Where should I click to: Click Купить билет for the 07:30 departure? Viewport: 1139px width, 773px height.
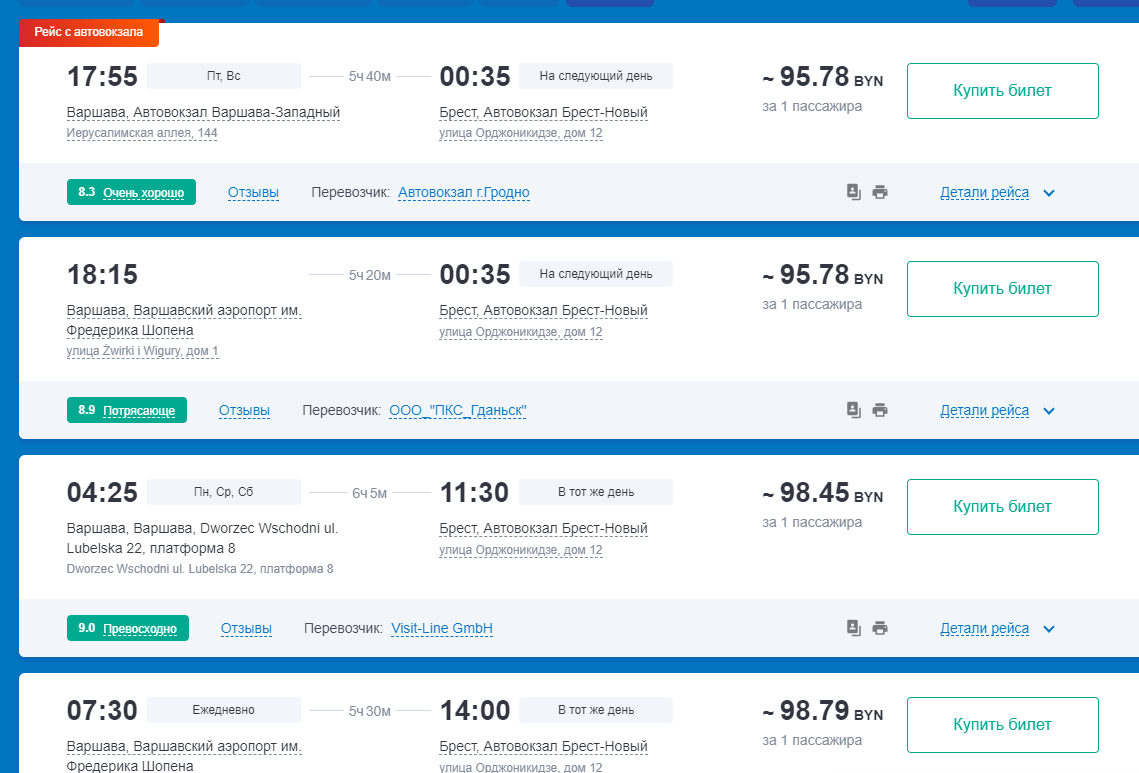tap(1002, 725)
